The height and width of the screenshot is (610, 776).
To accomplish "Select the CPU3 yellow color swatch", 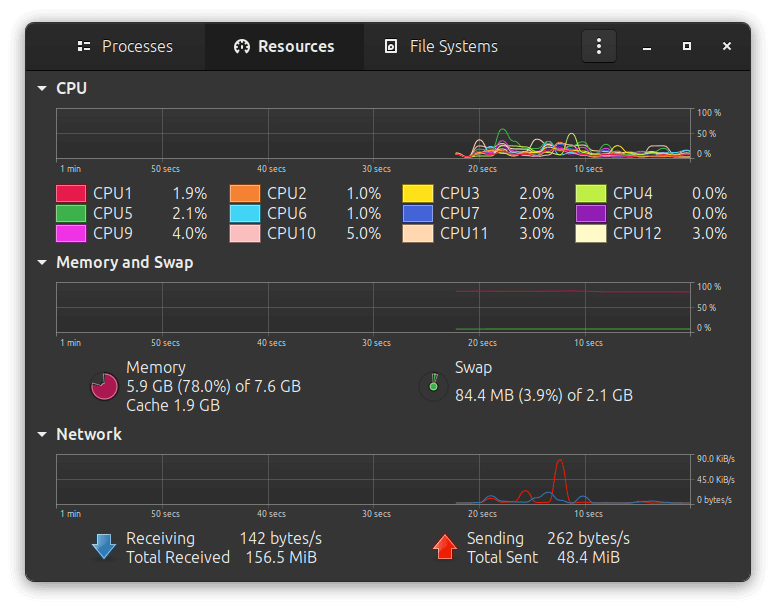I will click(418, 193).
